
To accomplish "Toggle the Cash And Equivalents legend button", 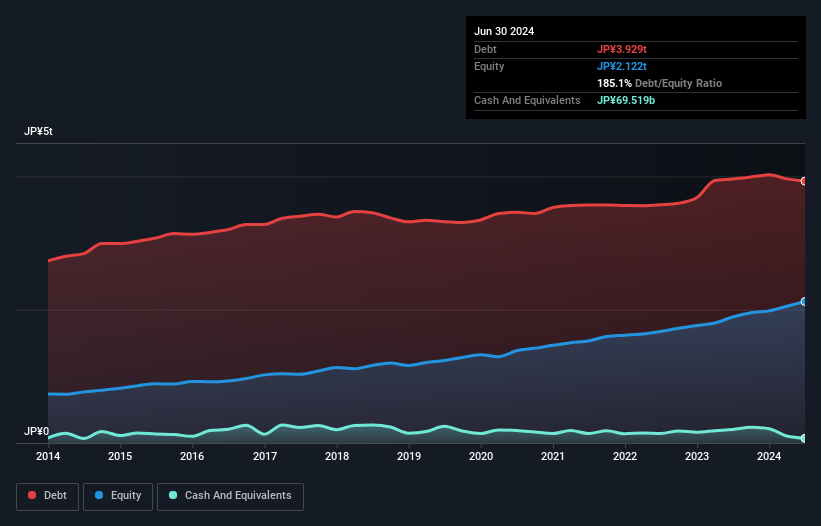I will coord(230,496).
